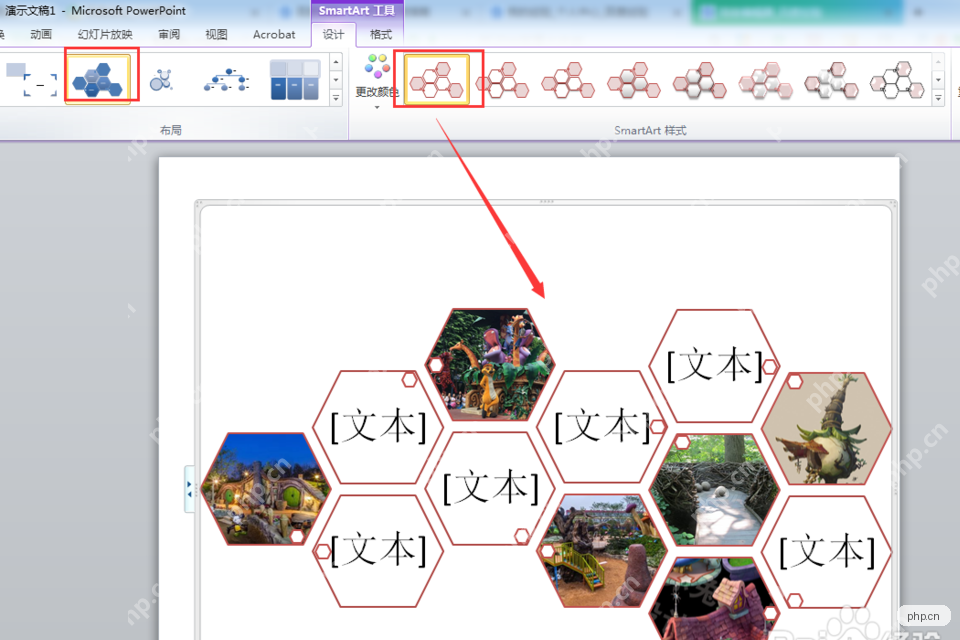
Task: Expand the SmartArt styles gallery
Action: pyautogui.click(x=938, y=98)
